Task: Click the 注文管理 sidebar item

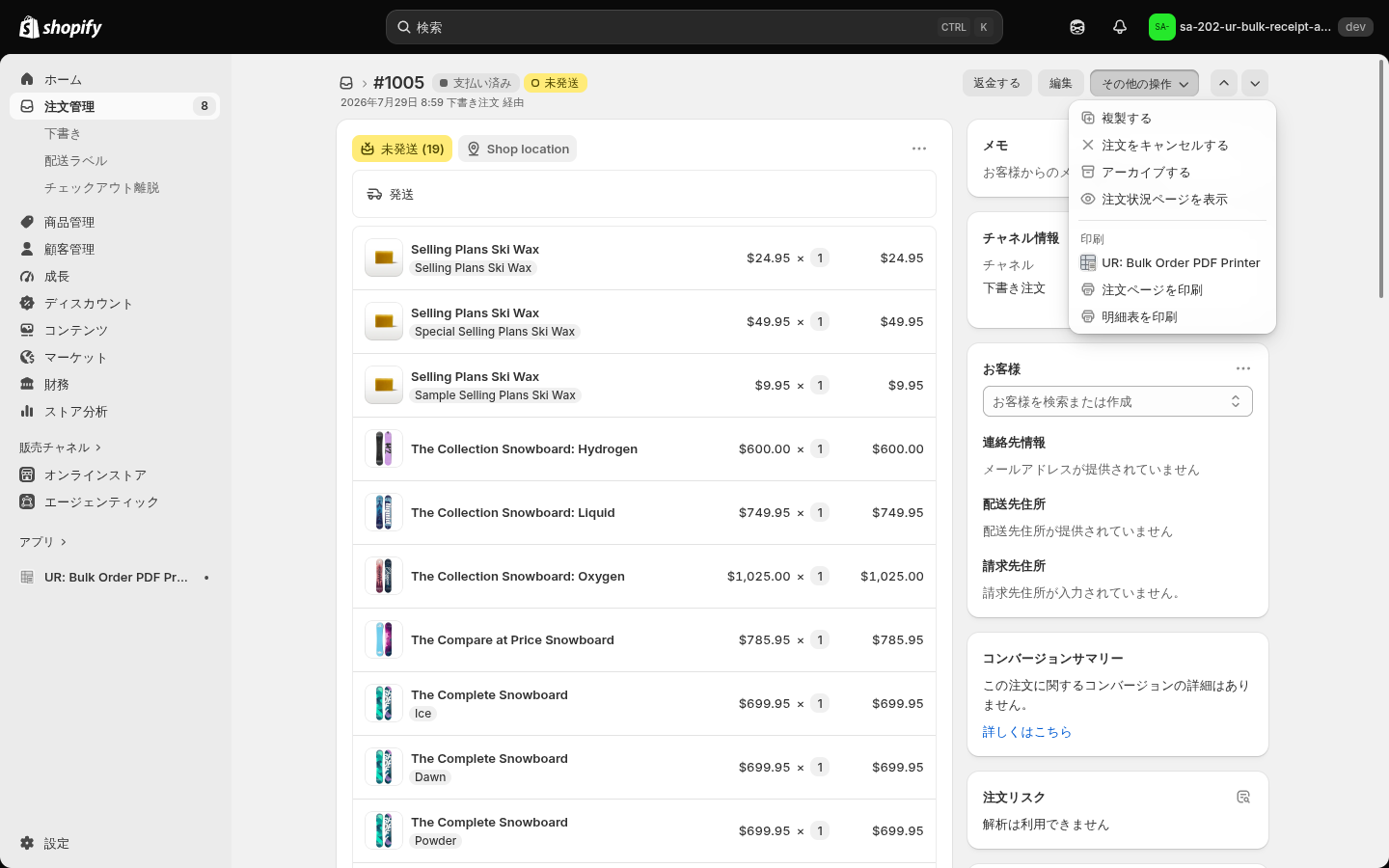Action: (x=115, y=106)
